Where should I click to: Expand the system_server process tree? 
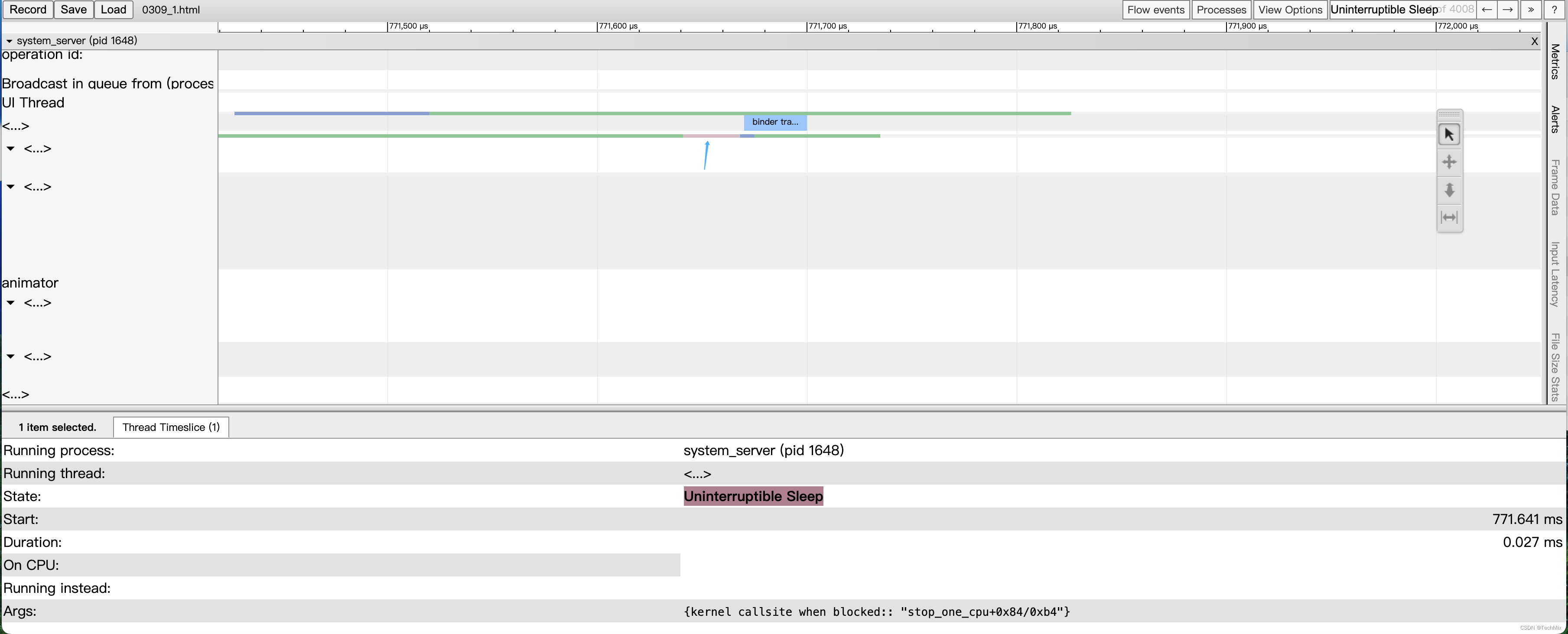10,40
